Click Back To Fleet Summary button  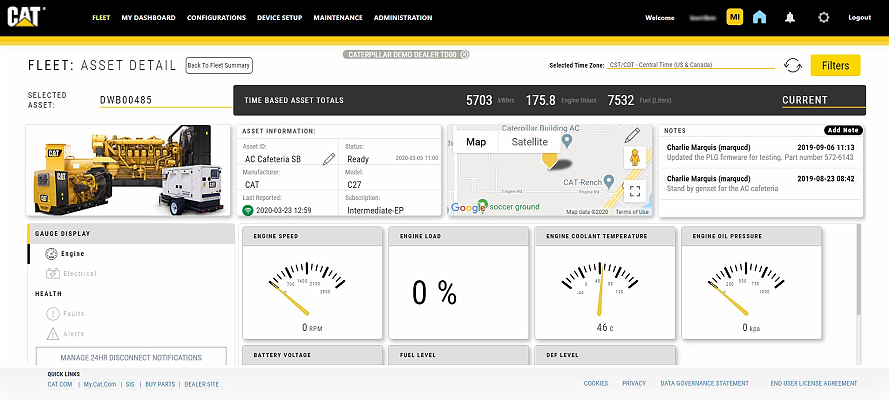tap(219, 66)
